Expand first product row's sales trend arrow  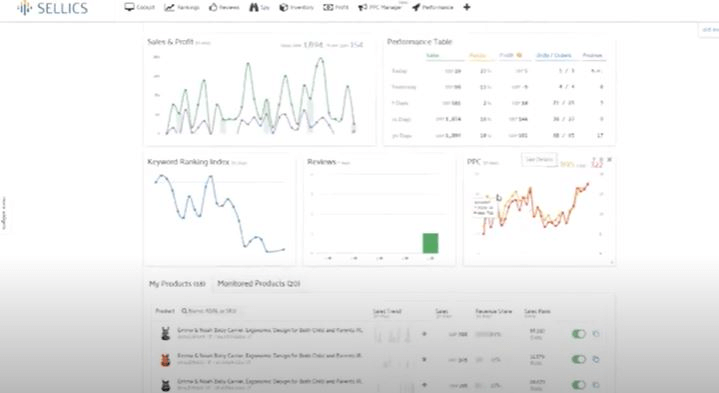[x=424, y=334]
